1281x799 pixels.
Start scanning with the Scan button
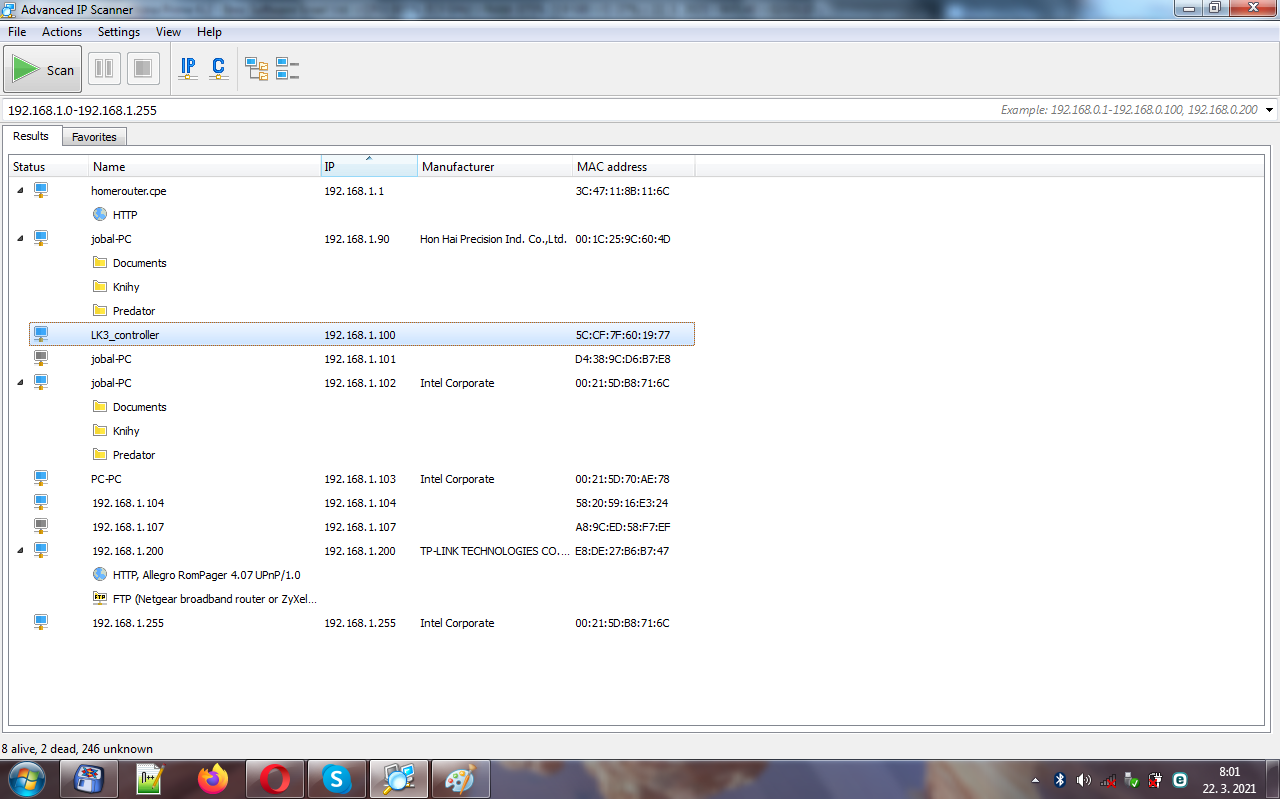pyautogui.click(x=43, y=69)
